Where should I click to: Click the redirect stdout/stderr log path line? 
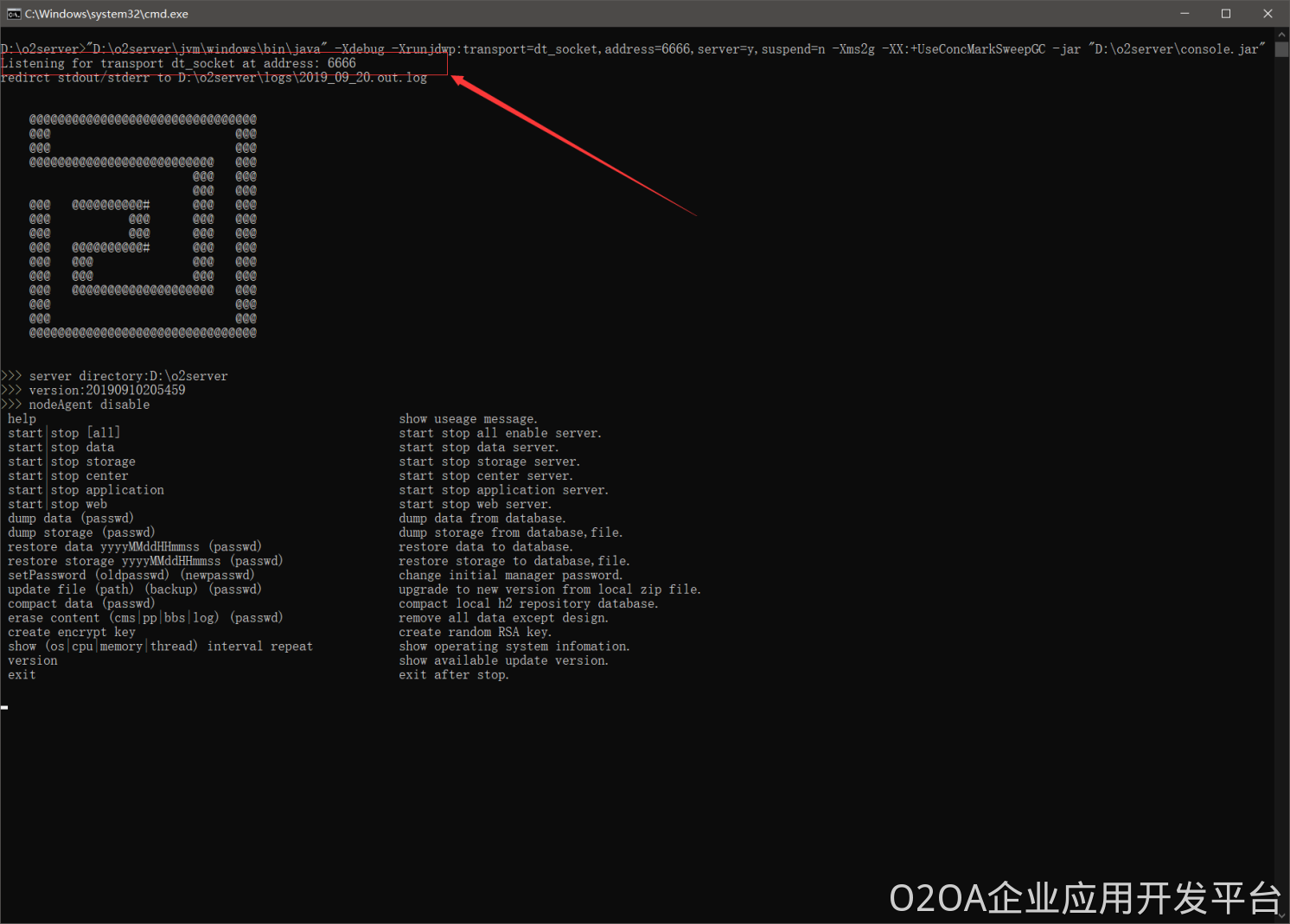214,78
